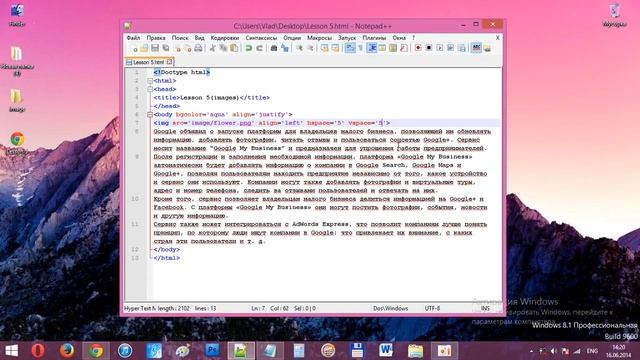
Task: Click the UTF-8 encoding status field
Action: coord(432,308)
